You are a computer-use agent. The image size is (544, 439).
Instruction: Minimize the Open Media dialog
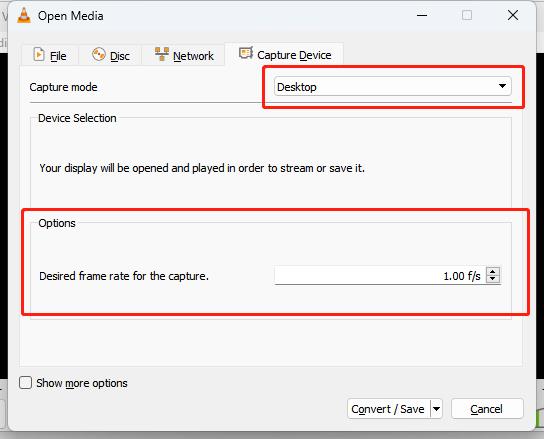422,16
